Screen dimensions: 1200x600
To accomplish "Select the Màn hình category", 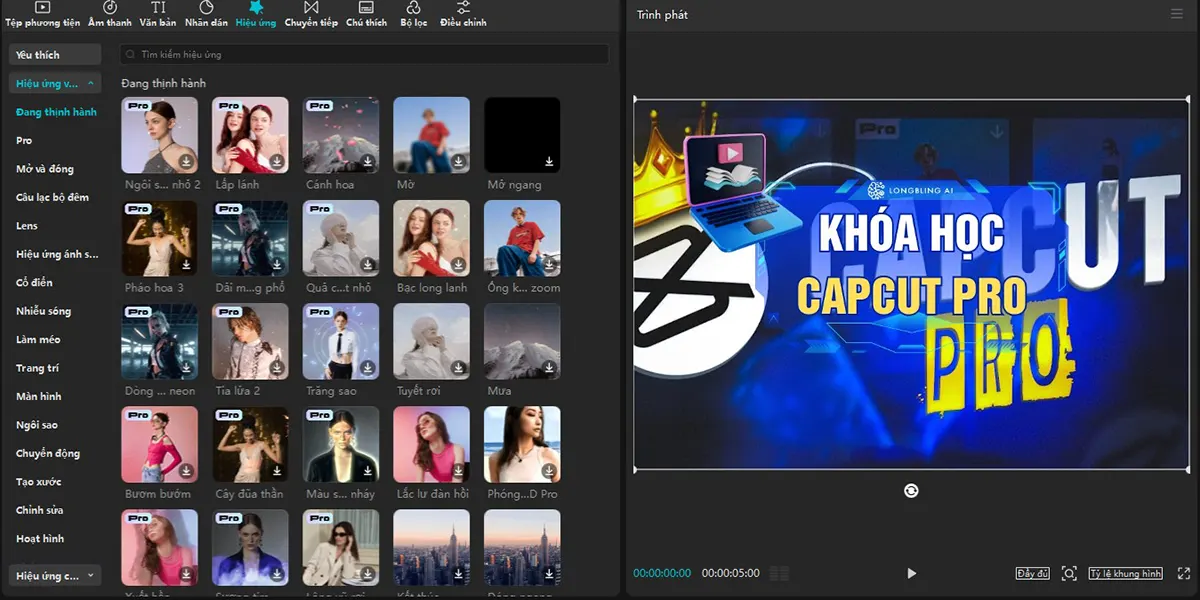I will coord(38,396).
